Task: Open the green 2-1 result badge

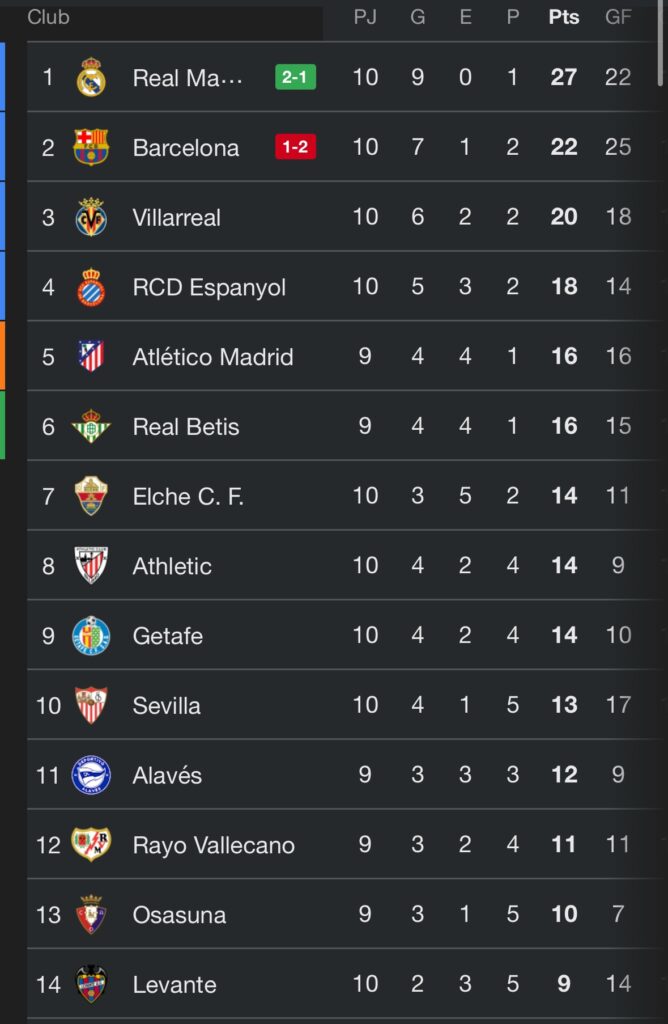Action: pyautogui.click(x=295, y=77)
